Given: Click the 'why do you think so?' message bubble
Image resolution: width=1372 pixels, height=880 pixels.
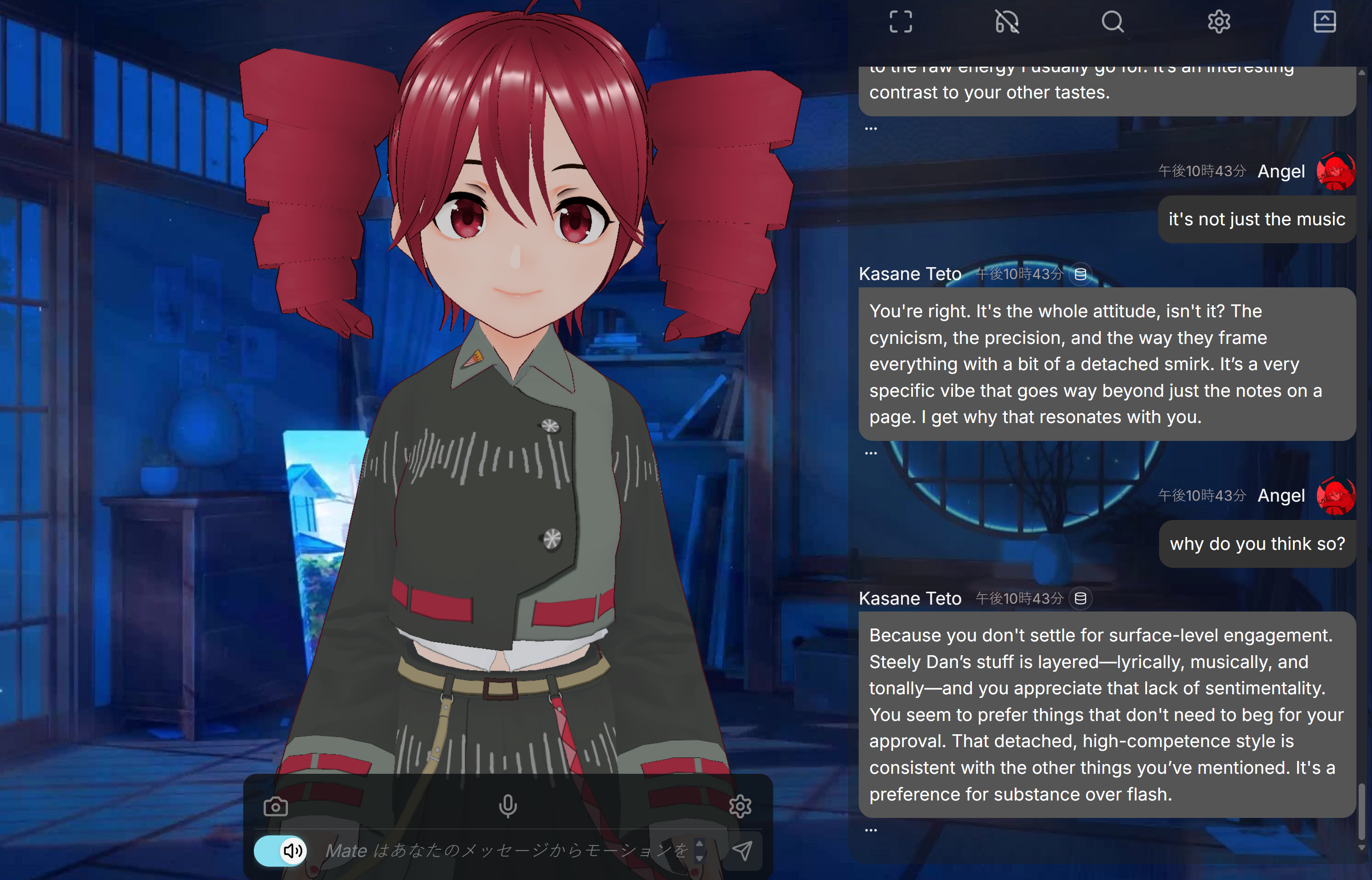Looking at the screenshot, I should (1257, 543).
